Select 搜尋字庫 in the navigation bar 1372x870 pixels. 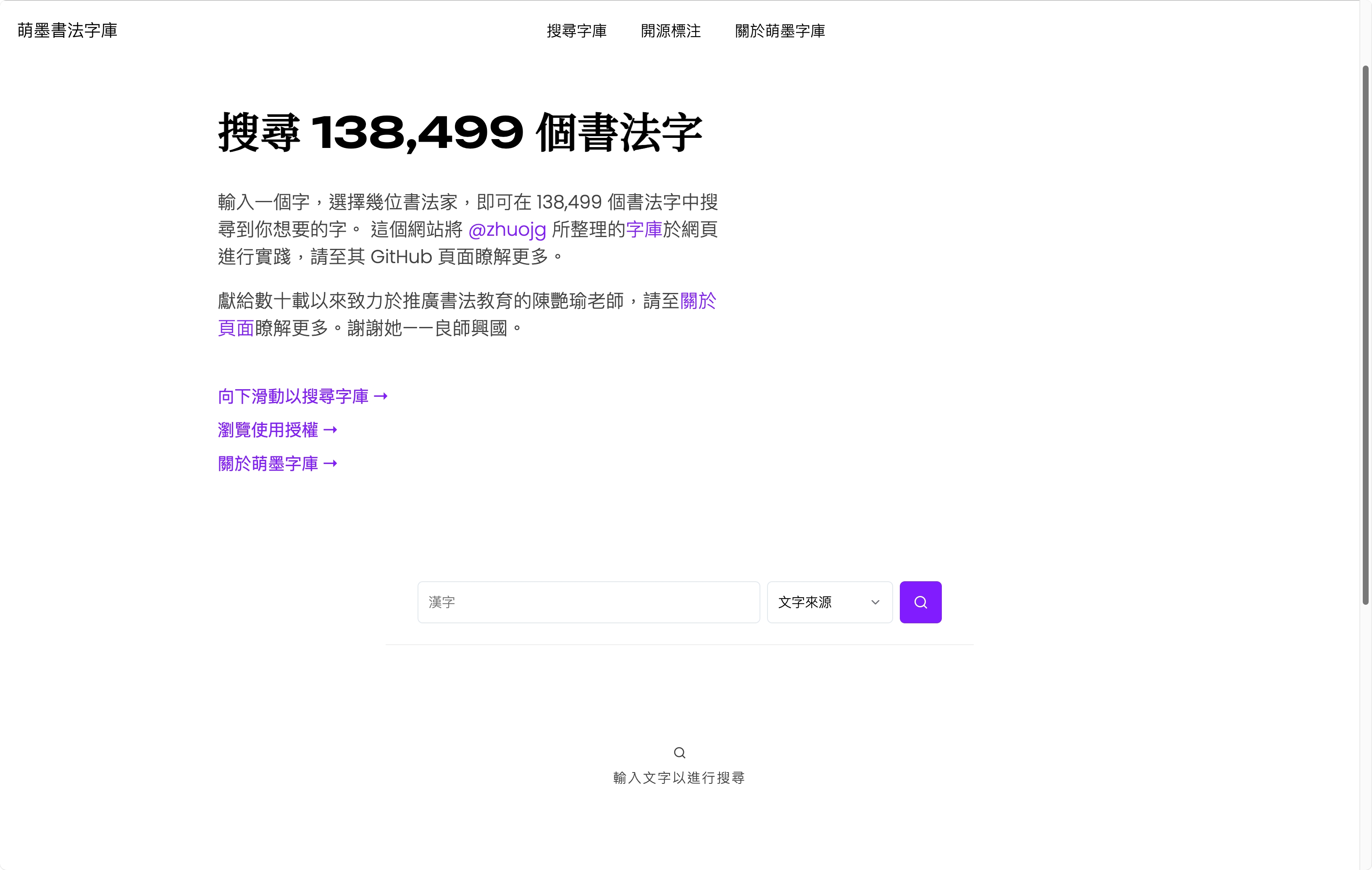point(577,32)
